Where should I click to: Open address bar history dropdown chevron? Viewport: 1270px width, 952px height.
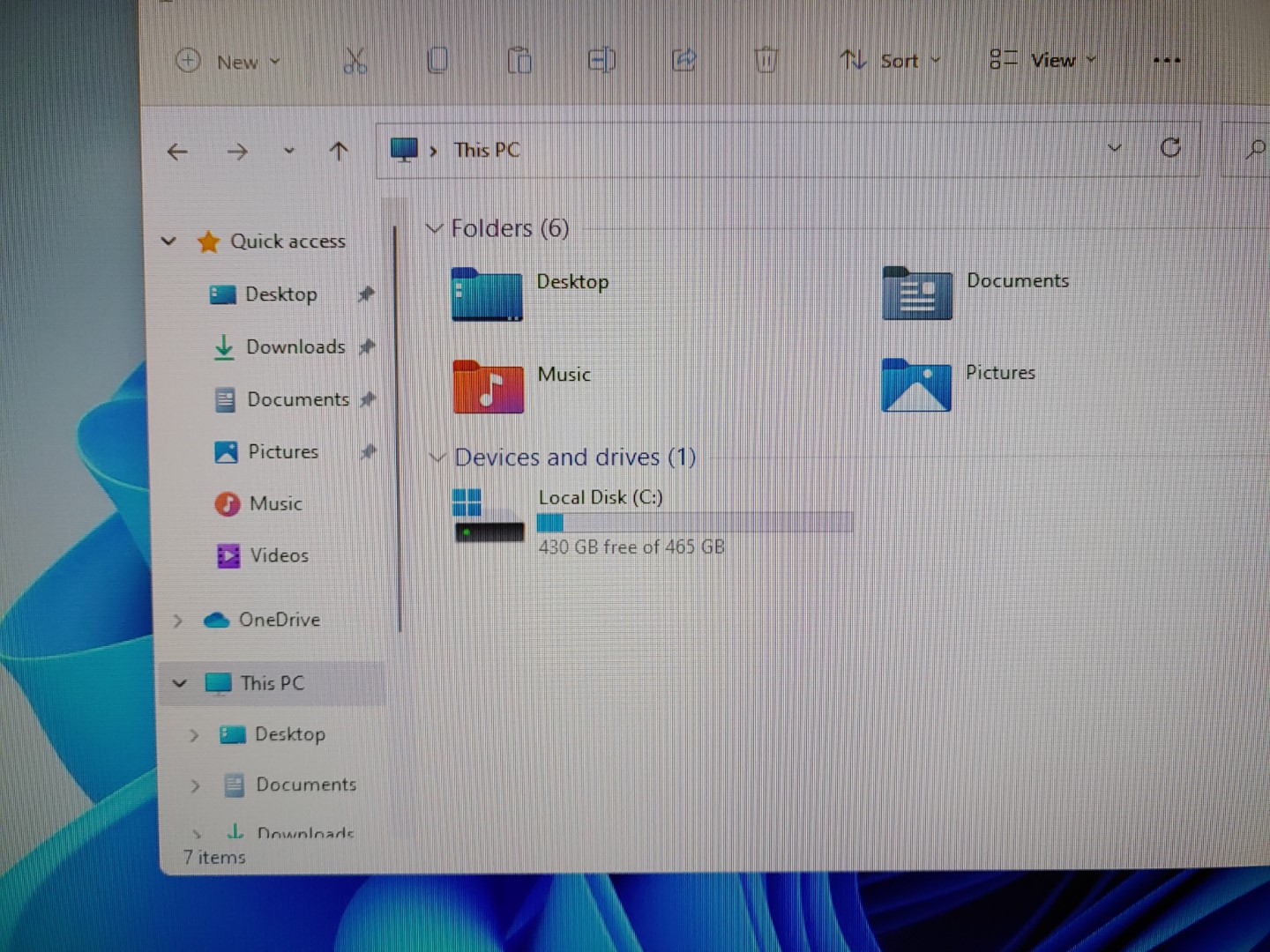click(1115, 148)
